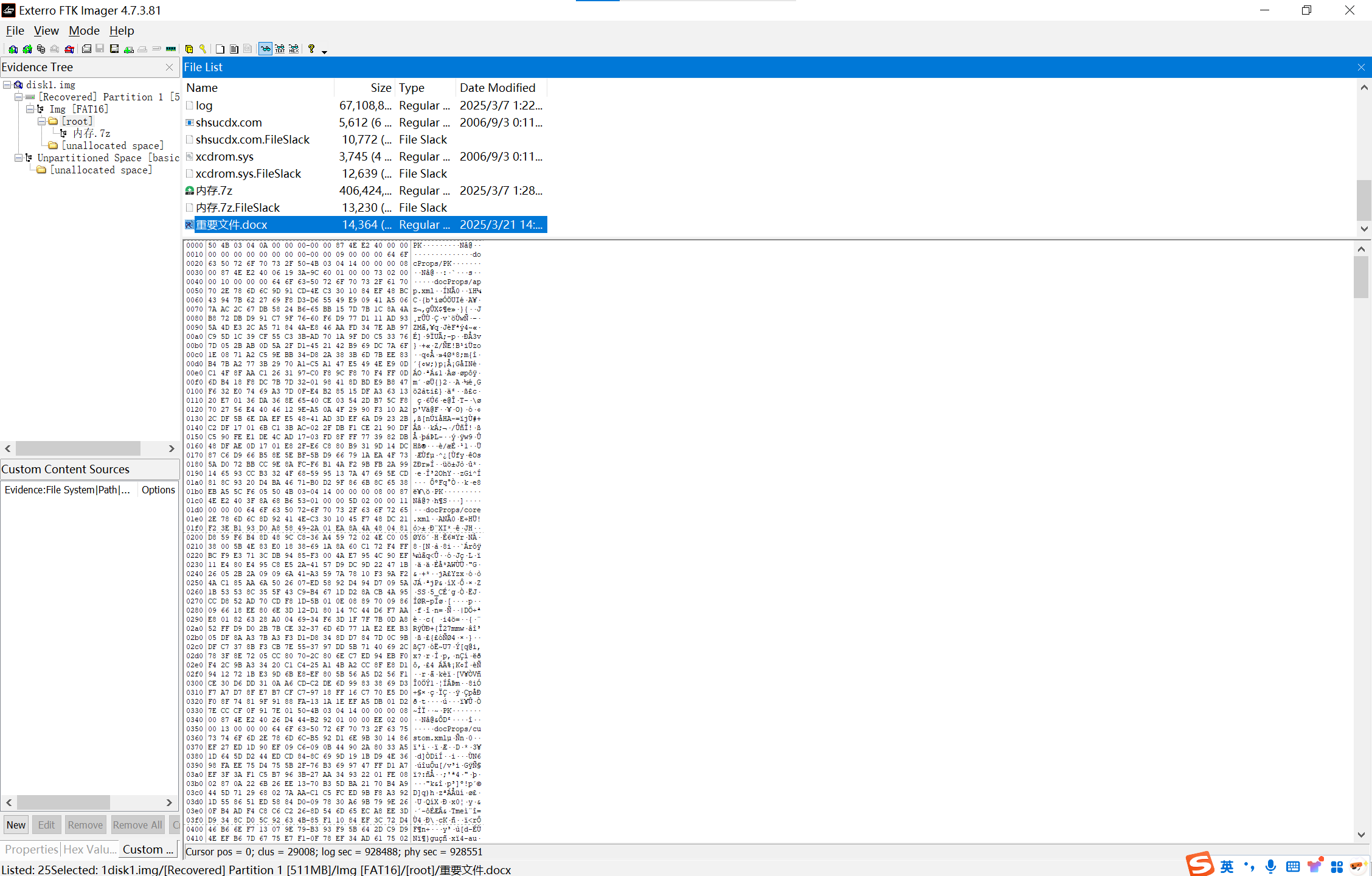Image resolution: width=1372 pixels, height=876 pixels.
Task: Open the Image Mounting tool
Action: [x=41, y=49]
